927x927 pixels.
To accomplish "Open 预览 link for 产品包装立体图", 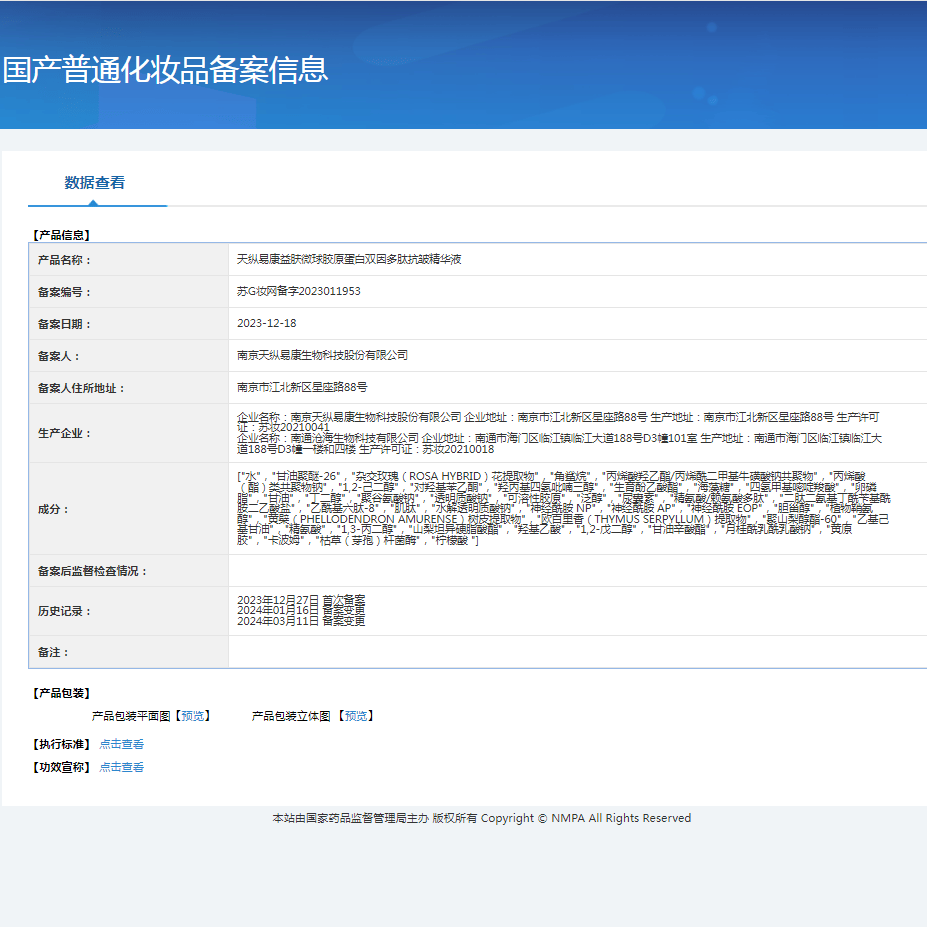I will point(355,716).
